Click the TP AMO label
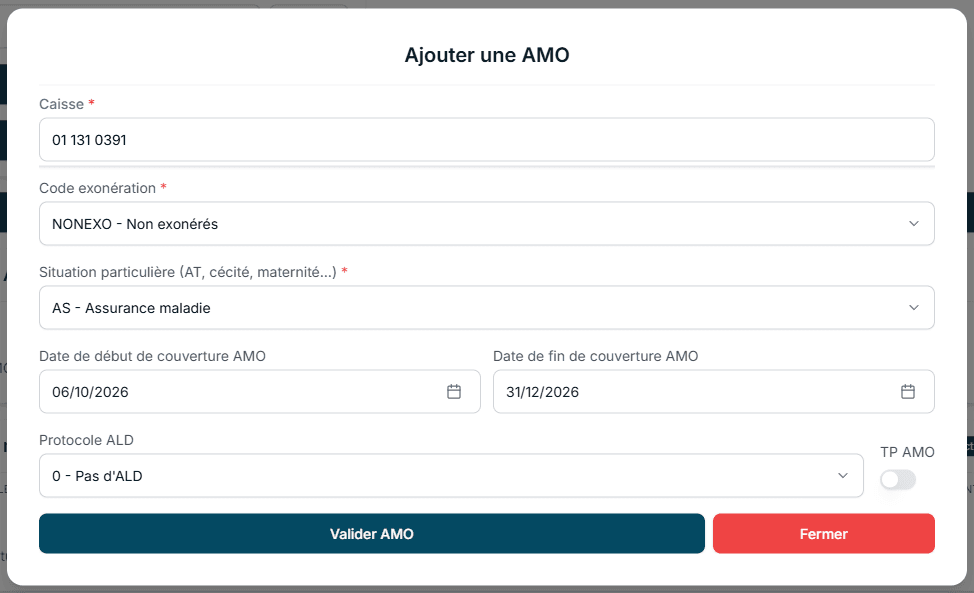974x593 pixels. tap(907, 452)
